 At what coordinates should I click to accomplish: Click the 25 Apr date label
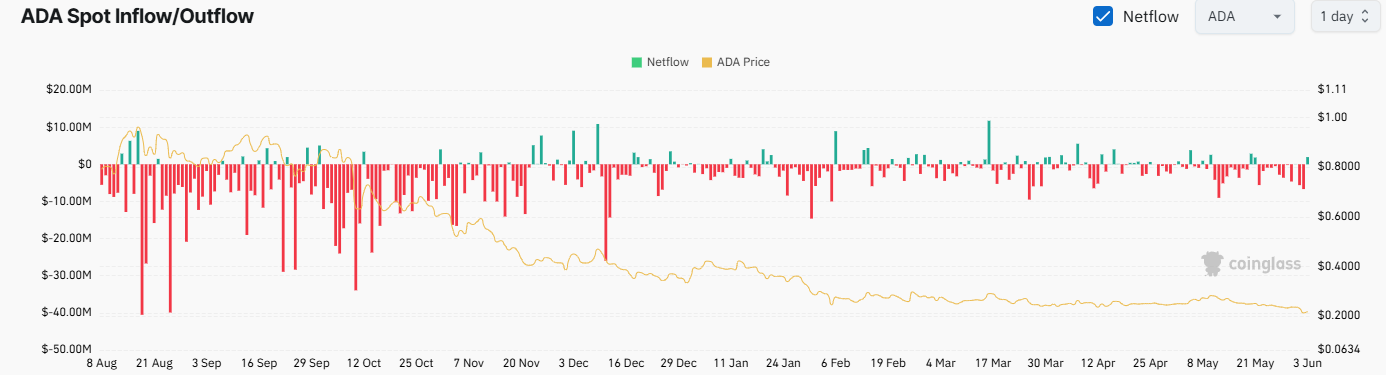click(1150, 363)
